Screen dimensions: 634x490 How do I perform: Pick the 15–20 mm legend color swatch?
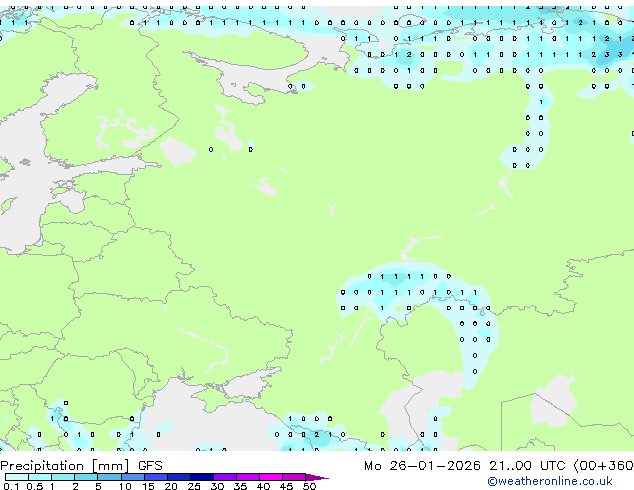pos(156,477)
